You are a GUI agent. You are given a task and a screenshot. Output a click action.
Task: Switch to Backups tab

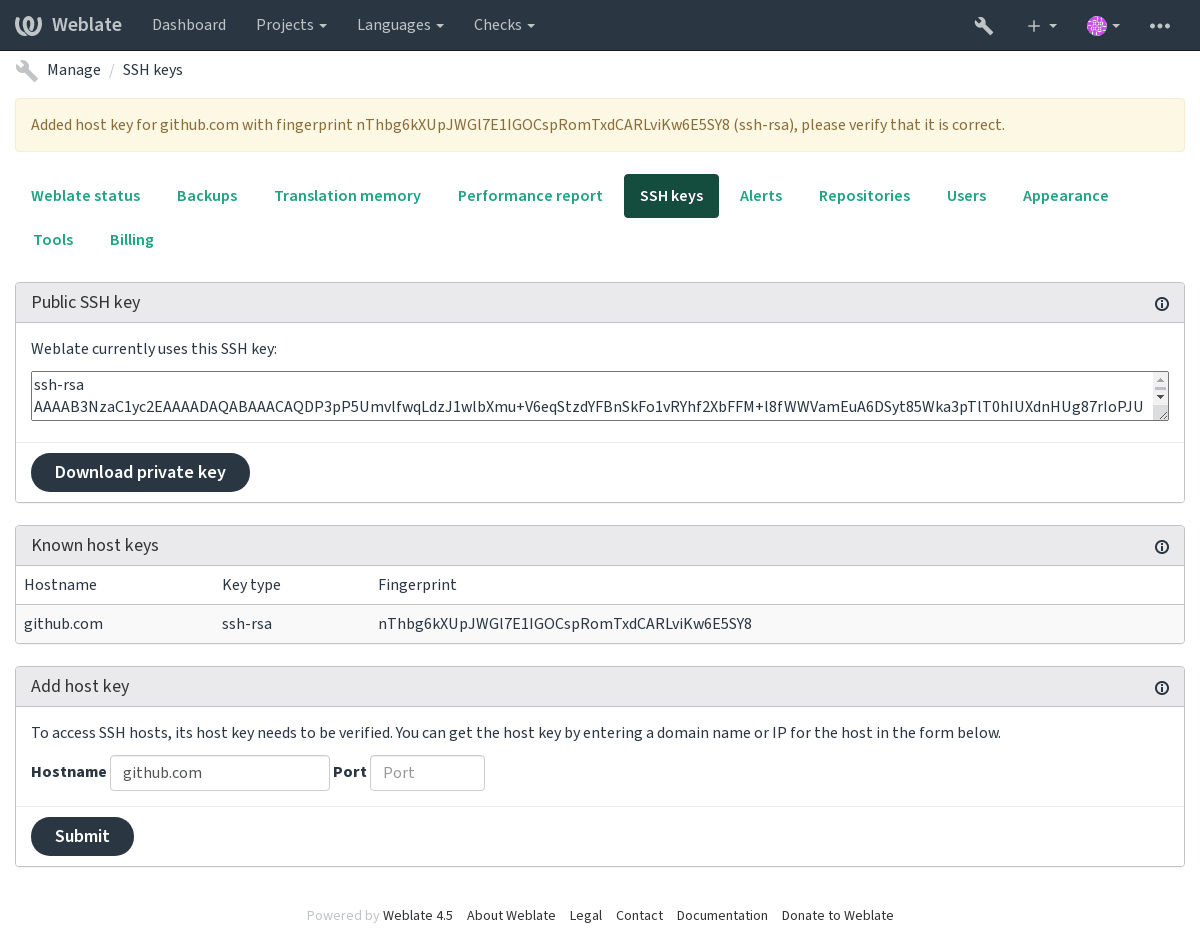pos(207,196)
